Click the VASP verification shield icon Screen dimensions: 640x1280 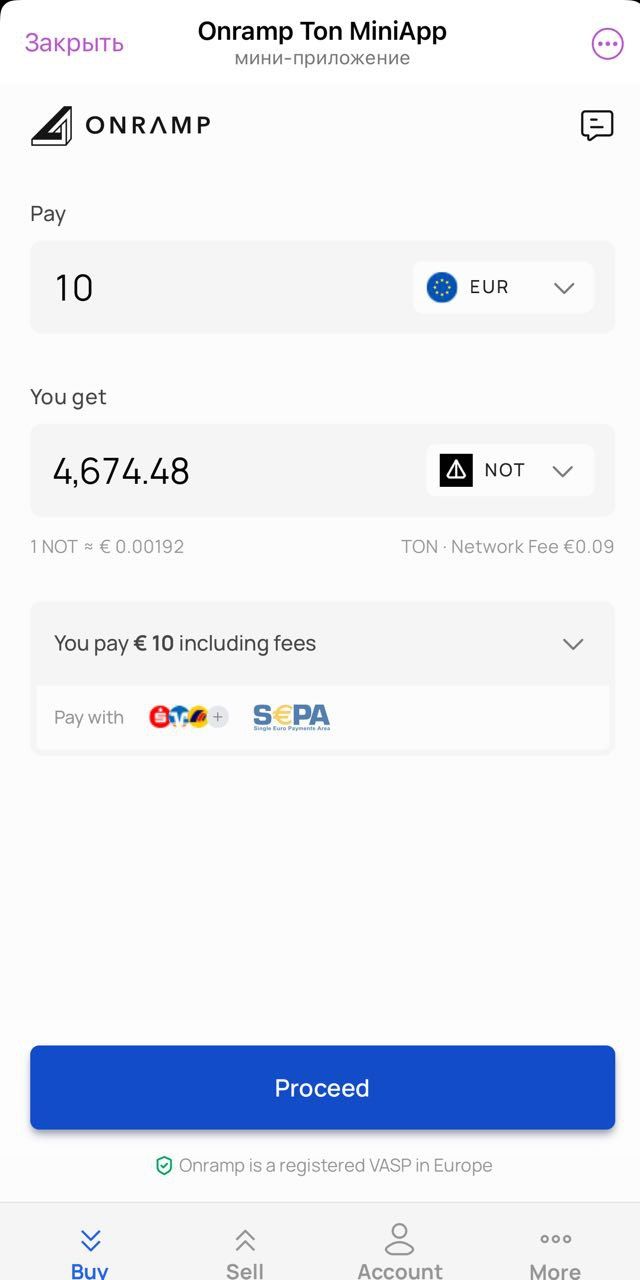pyautogui.click(x=166, y=1164)
